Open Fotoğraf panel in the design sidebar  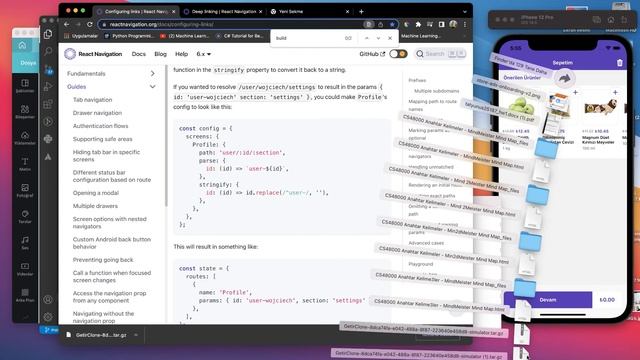point(25,190)
